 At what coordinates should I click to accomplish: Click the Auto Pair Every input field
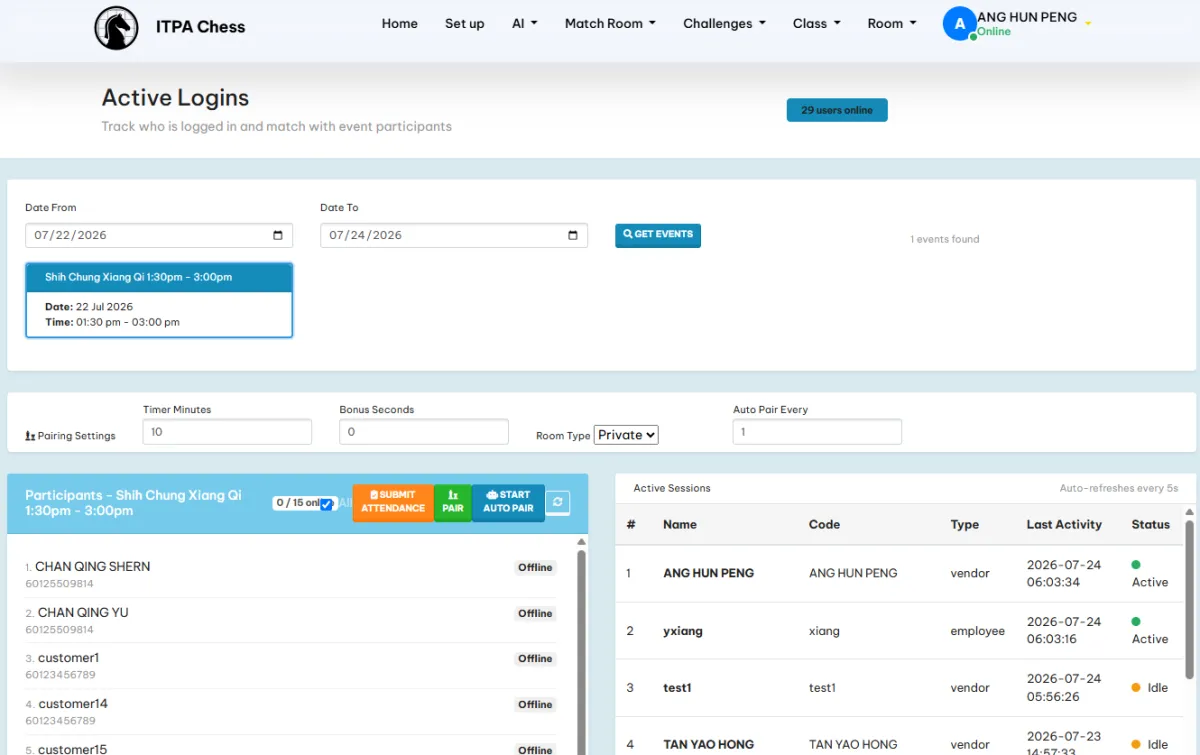(x=817, y=432)
